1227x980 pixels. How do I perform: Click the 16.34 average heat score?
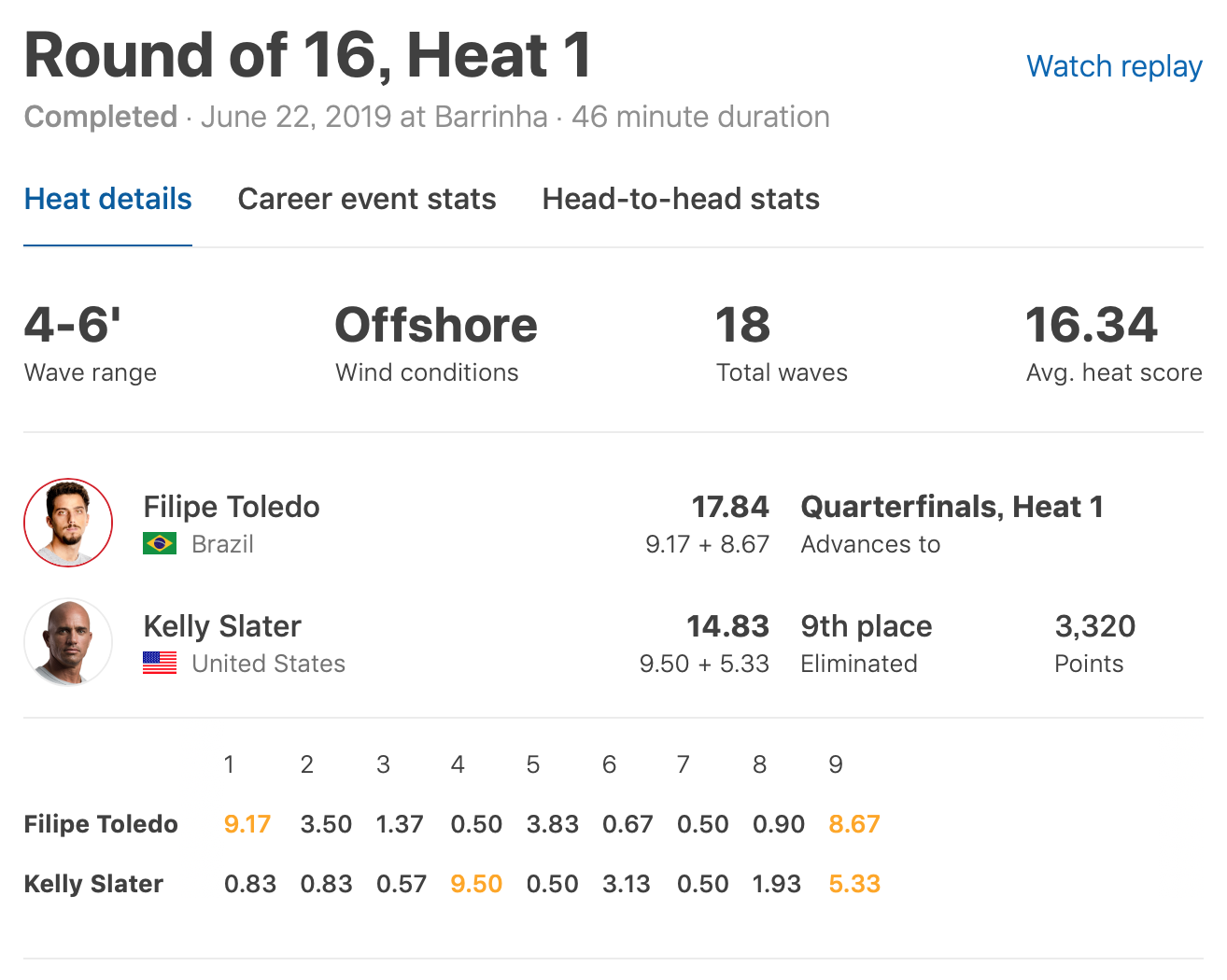point(1091,325)
